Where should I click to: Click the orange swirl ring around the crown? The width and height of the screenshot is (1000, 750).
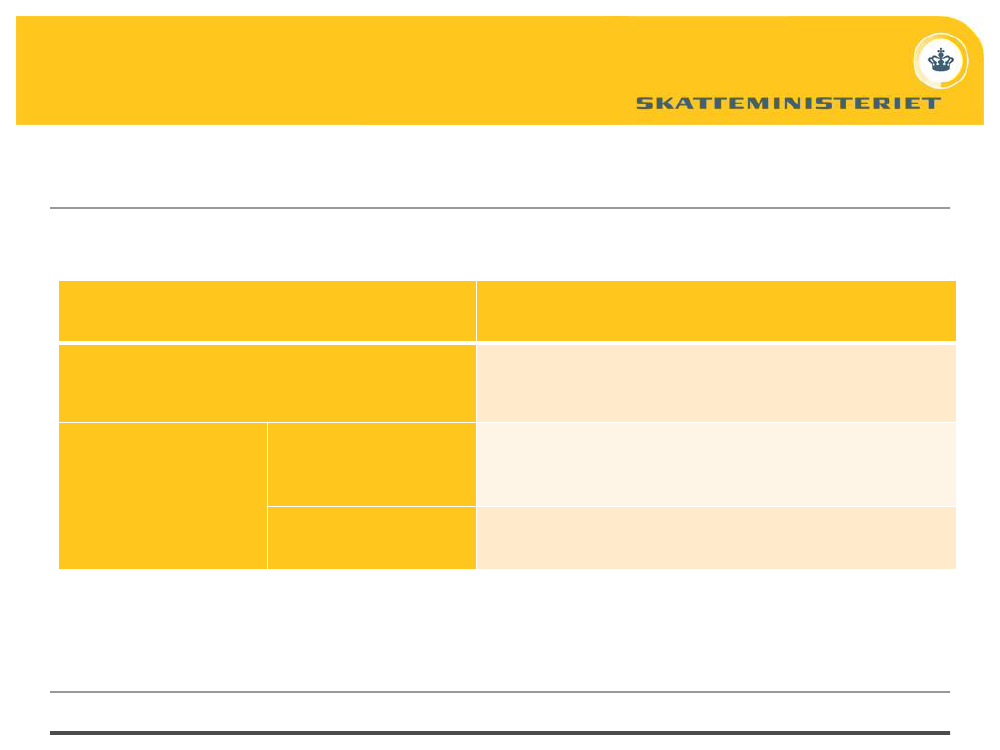pos(941,61)
